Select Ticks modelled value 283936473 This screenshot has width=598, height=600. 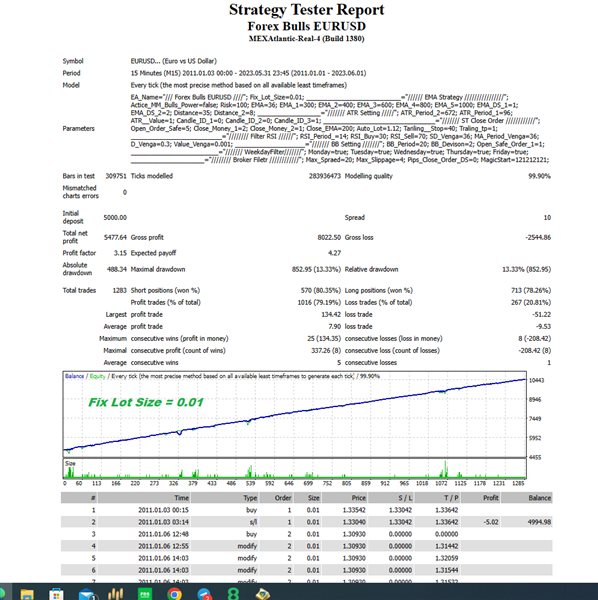[325, 176]
